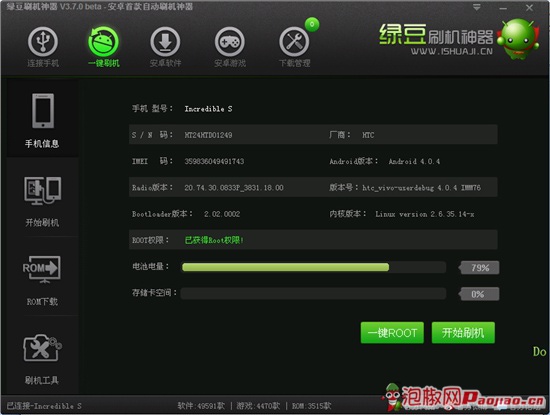Click Bootloader version 2.02.0002
Viewport: 550px width, 415px height.
[x=222, y=214]
